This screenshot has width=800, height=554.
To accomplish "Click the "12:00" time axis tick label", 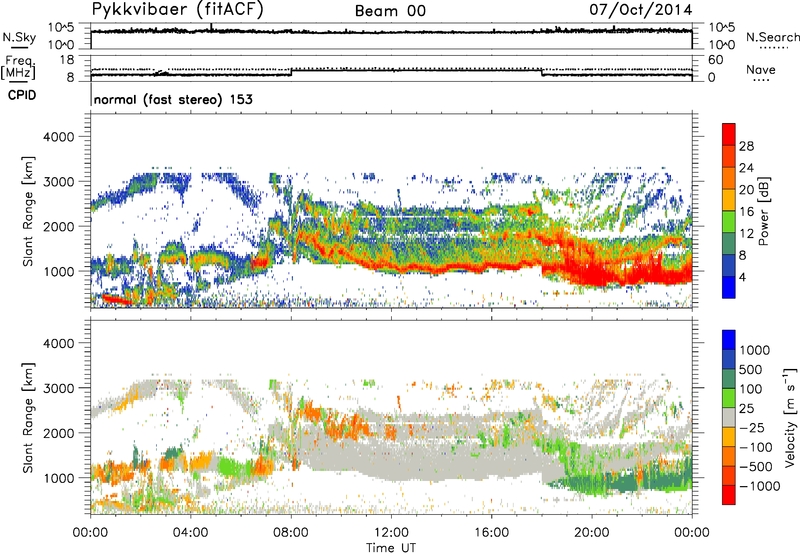I will (x=391, y=533).
